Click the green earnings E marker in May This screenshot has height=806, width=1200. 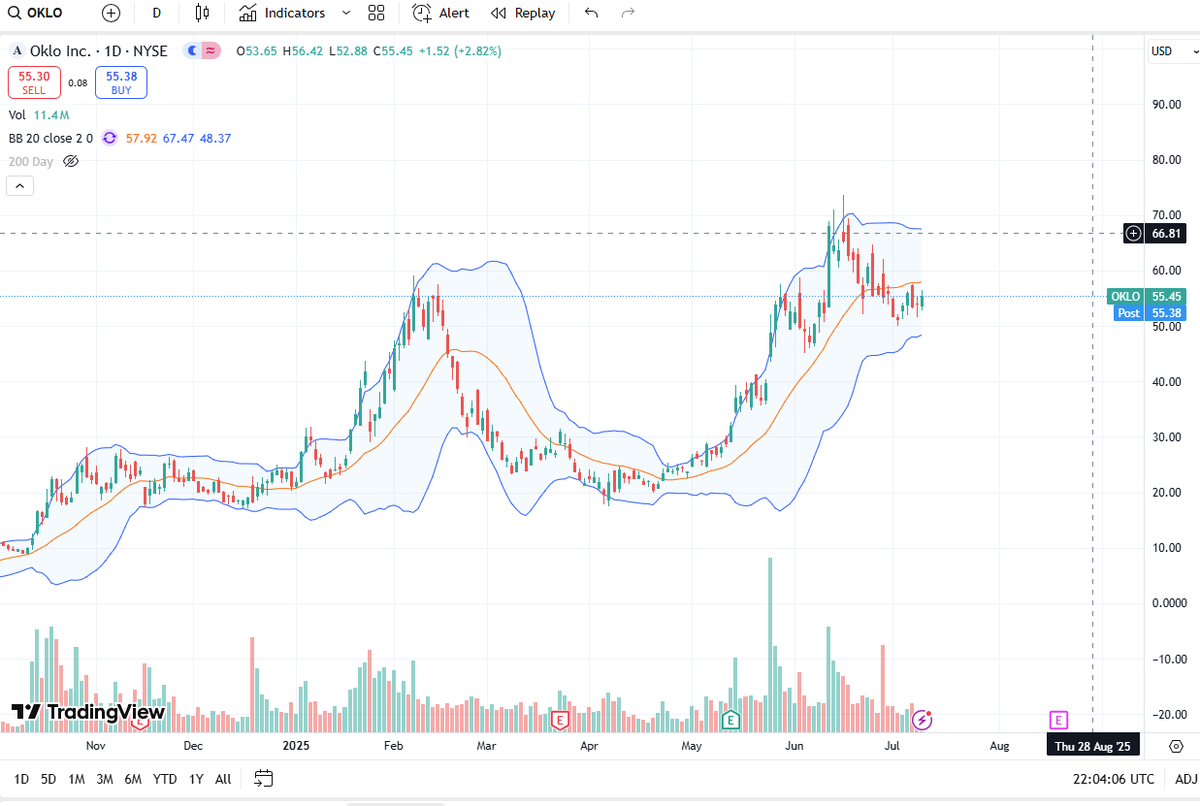coord(731,719)
